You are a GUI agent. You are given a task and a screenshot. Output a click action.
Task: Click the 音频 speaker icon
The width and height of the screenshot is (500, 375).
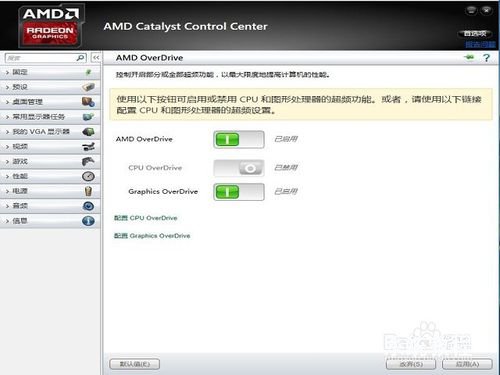click(x=88, y=206)
